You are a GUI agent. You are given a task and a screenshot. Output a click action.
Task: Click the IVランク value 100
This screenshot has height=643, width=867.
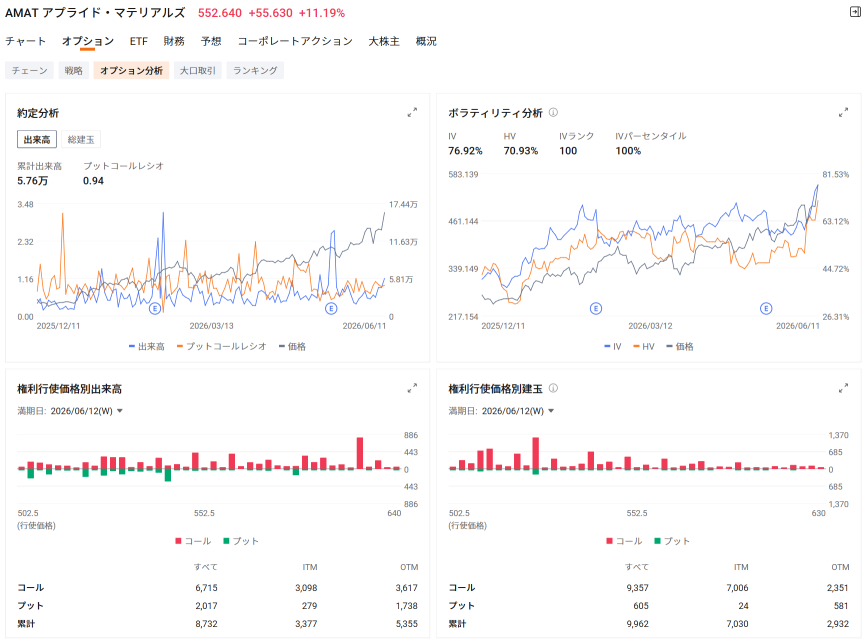coord(568,151)
